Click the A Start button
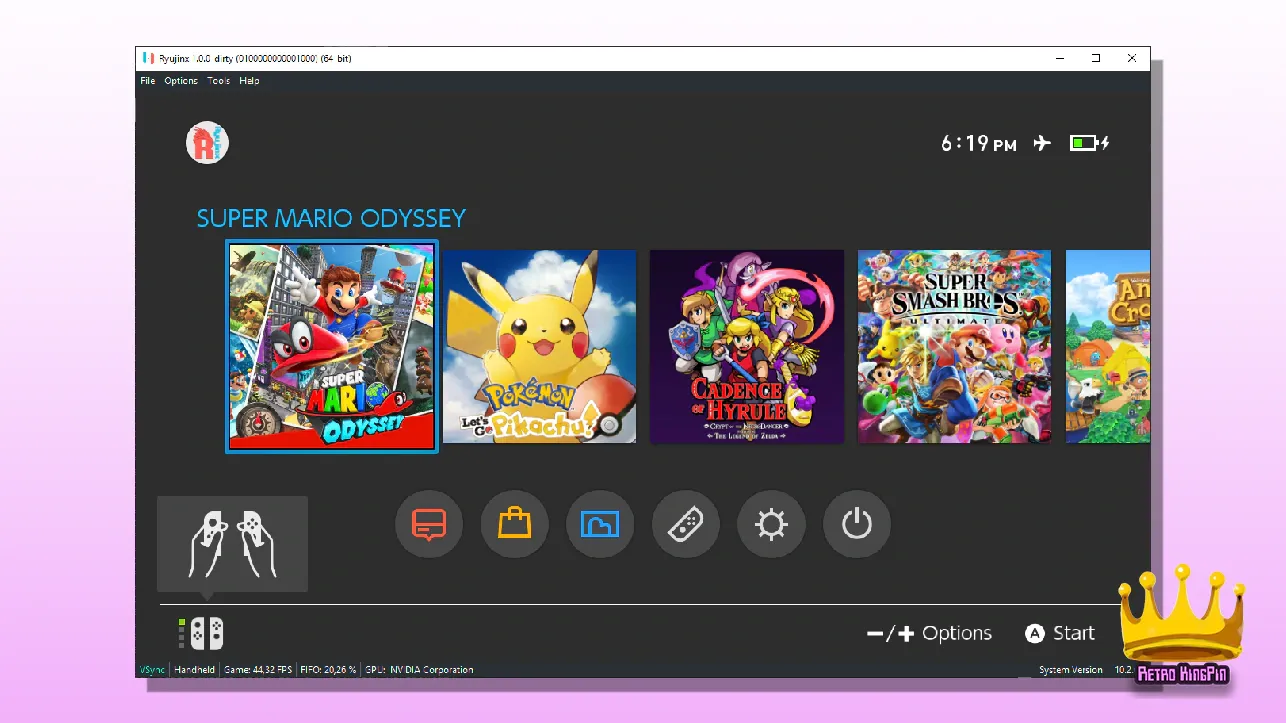The width and height of the screenshot is (1286, 723). point(1060,633)
